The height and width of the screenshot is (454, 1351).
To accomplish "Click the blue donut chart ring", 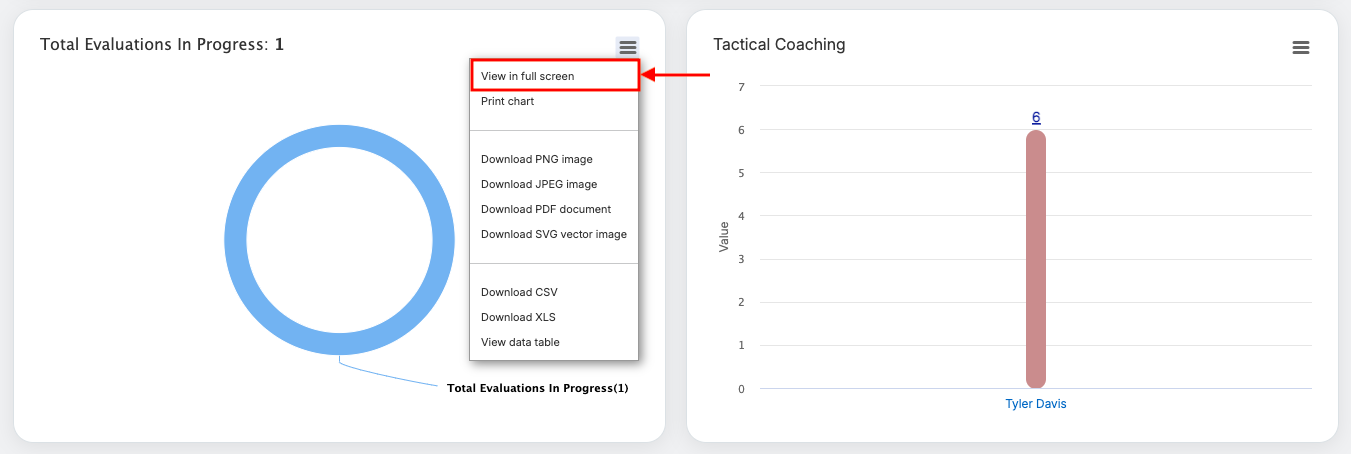I will click(236, 242).
